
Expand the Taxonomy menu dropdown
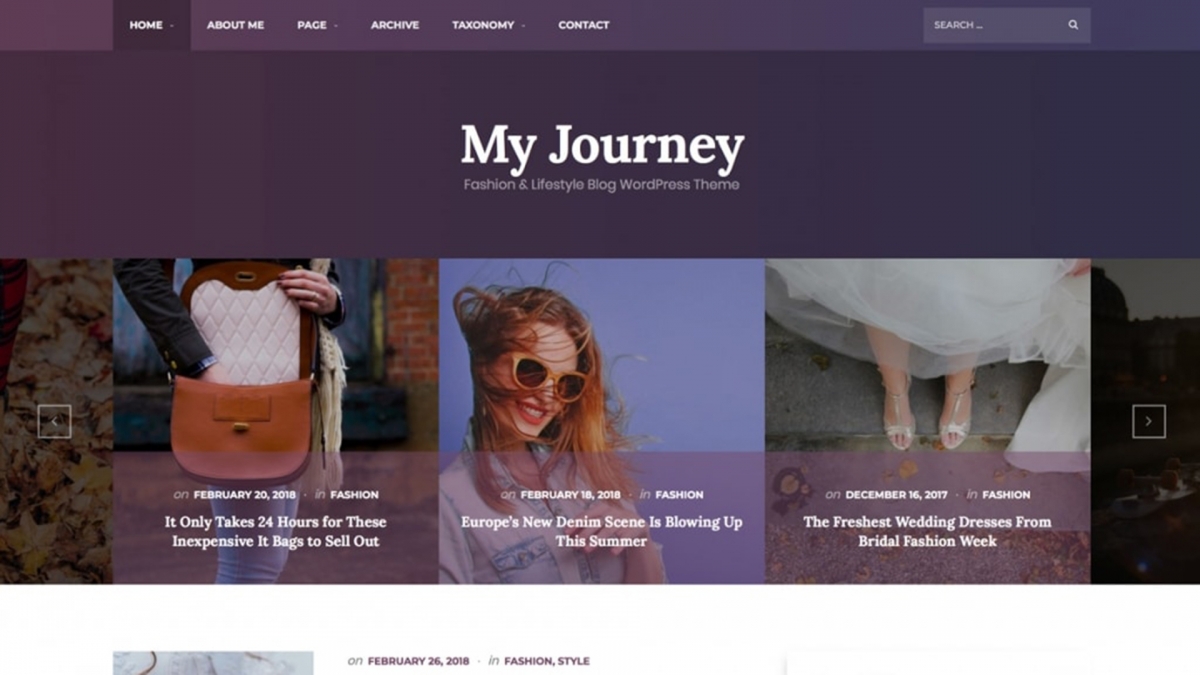[488, 25]
